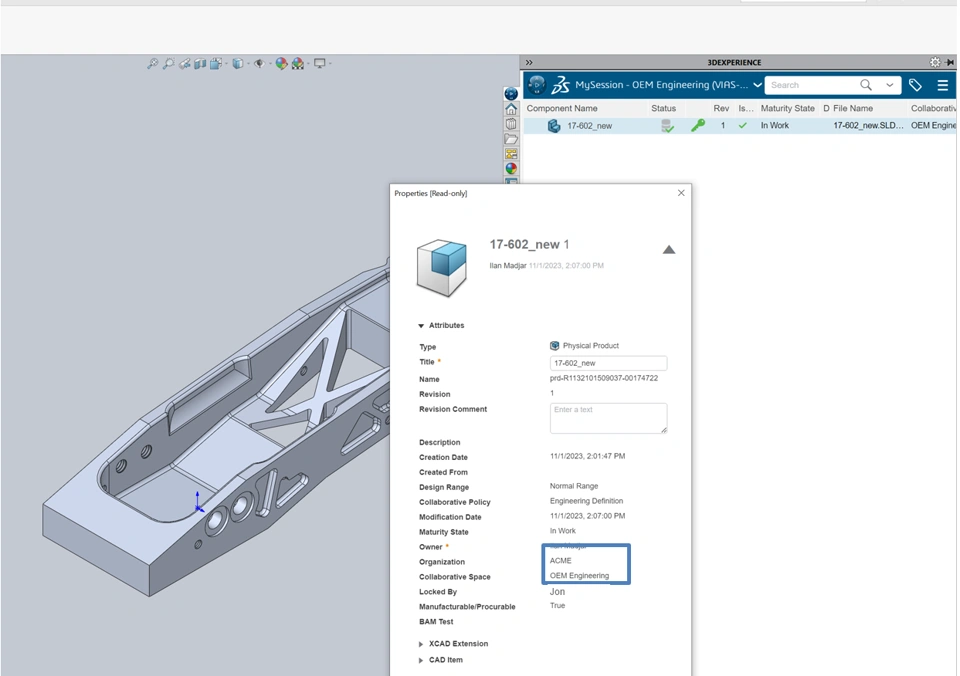960x676 pixels.
Task: Open the Edit Appearance color ball icon
Action: pos(281,63)
